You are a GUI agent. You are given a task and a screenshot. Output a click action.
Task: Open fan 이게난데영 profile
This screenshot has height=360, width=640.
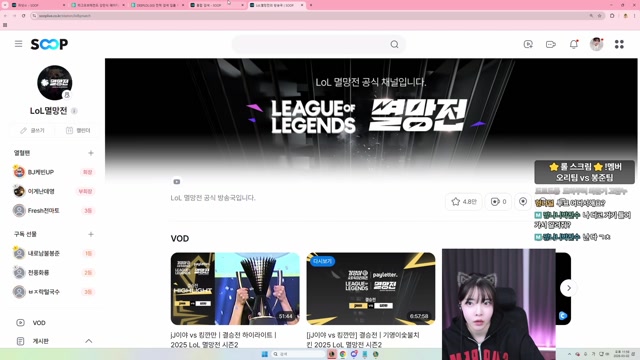coord(40,191)
